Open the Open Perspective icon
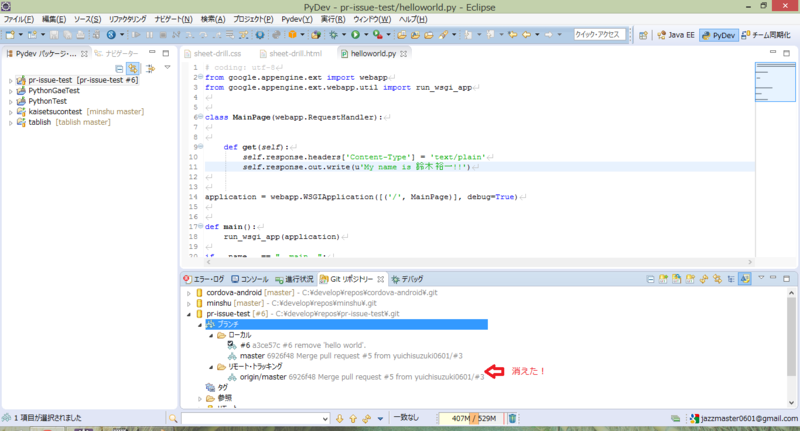Image resolution: width=800 pixels, height=431 pixels. coord(643,35)
